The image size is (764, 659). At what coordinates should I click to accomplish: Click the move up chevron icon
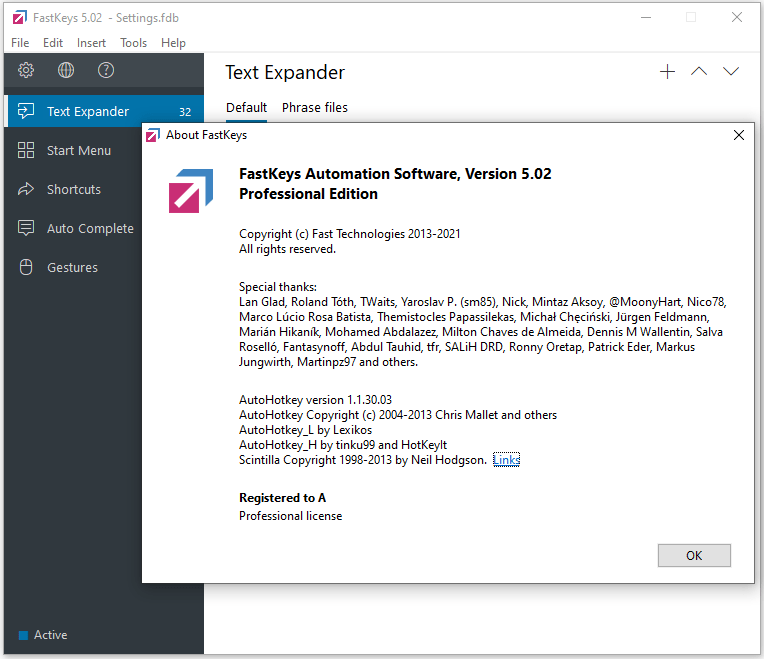tap(699, 72)
